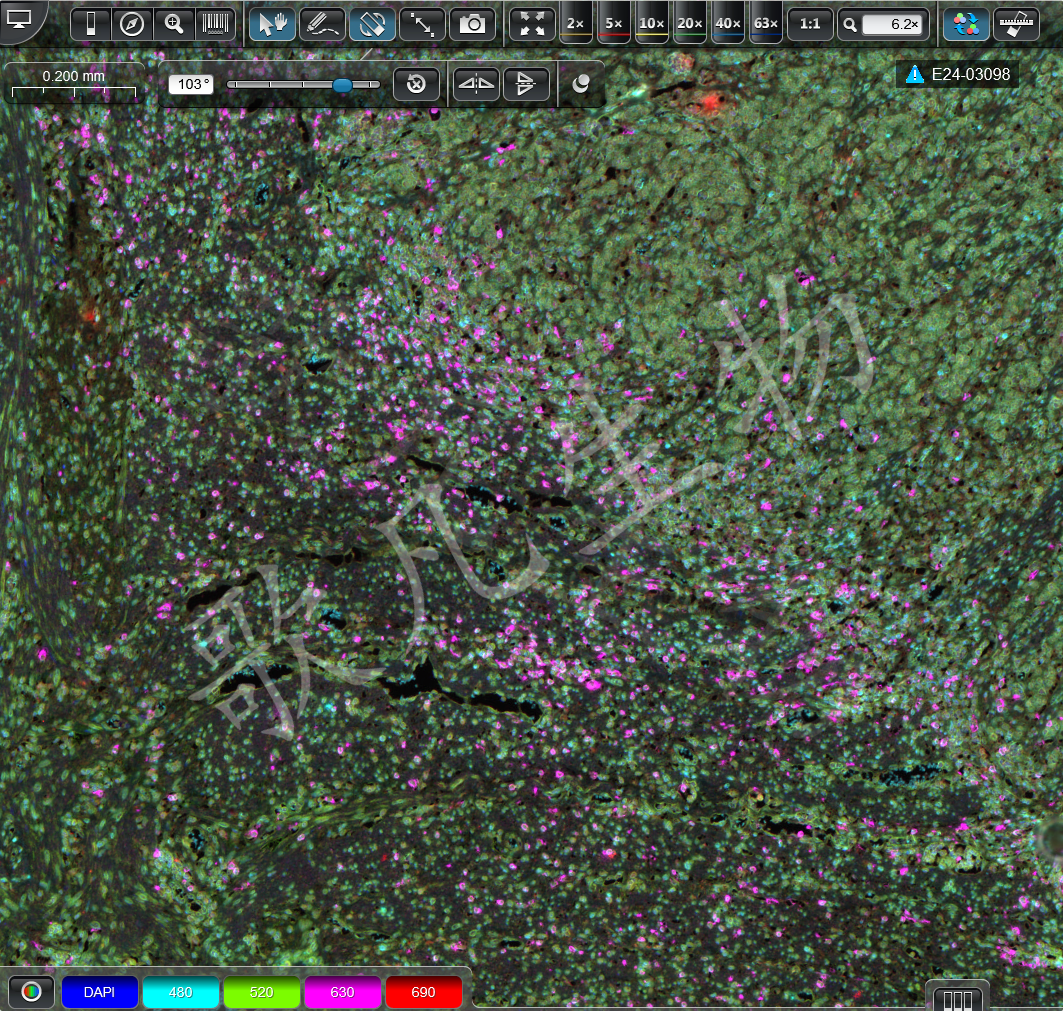Toggle the DAPI channel
The width and height of the screenshot is (1063, 1011).
(x=100, y=992)
